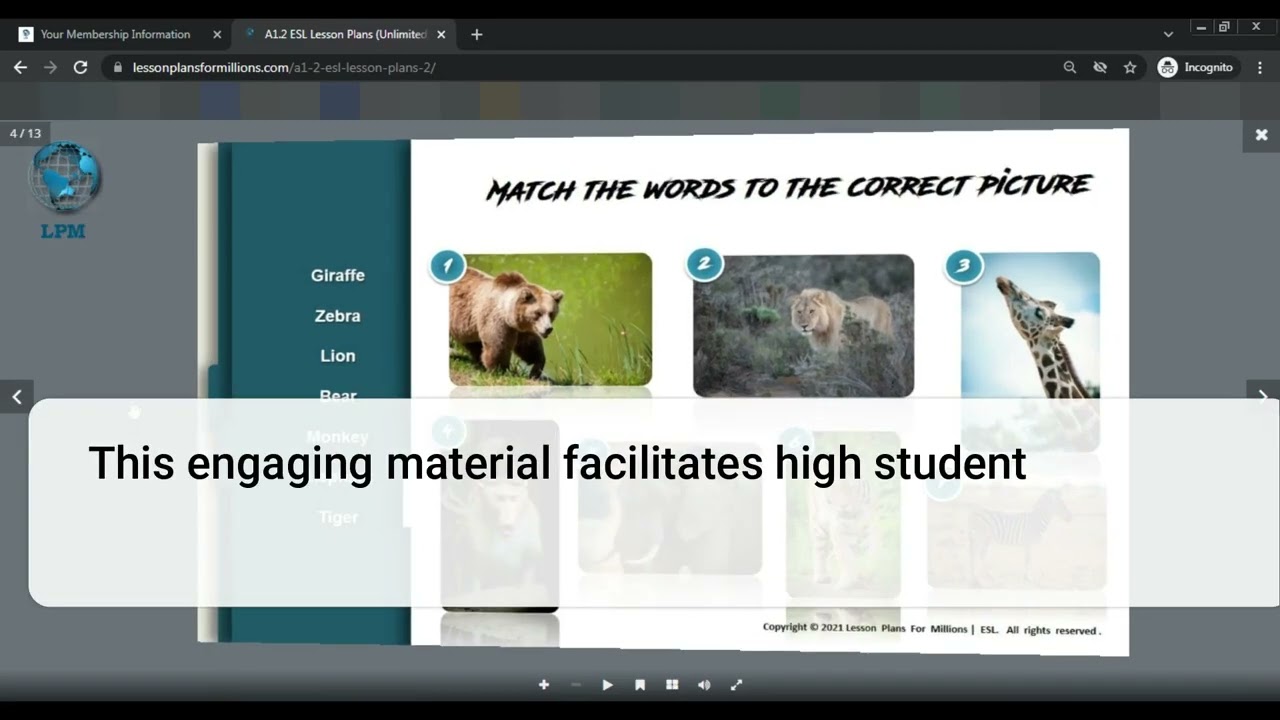Screen dimensions: 1280x720
Task: Click the address bar URL field
Action: point(580,67)
